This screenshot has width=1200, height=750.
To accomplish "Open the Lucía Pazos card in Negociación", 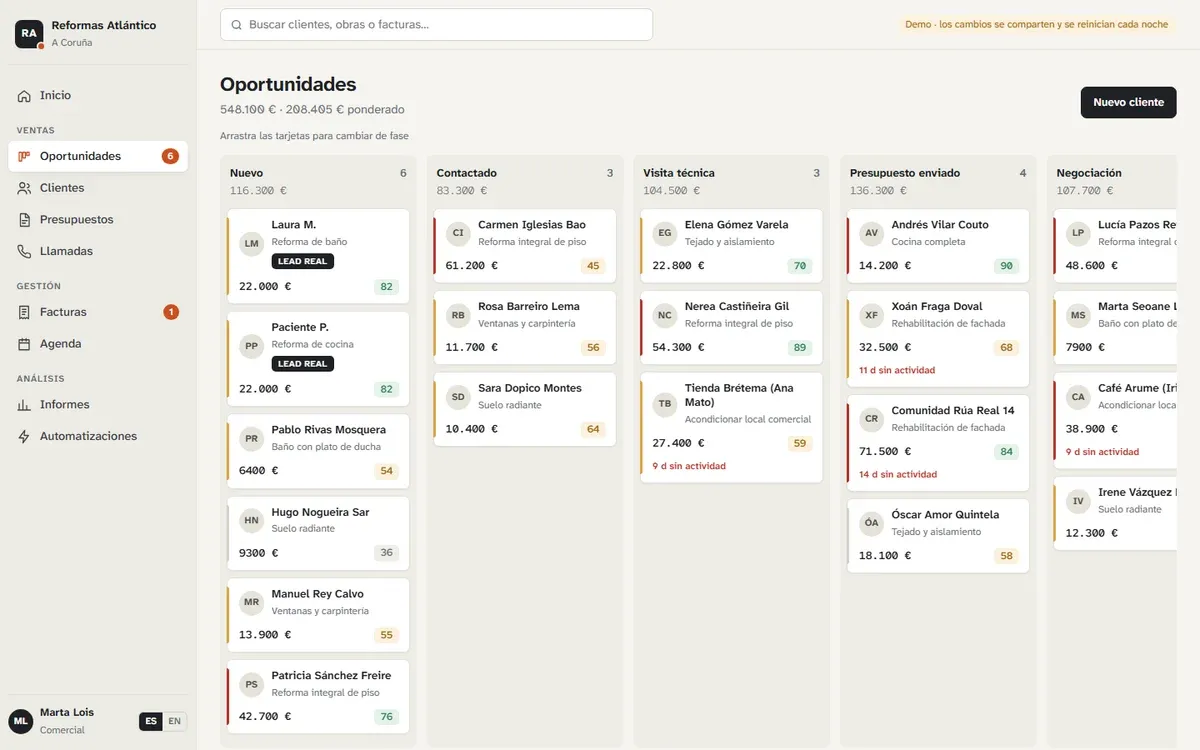I will (x=1115, y=245).
